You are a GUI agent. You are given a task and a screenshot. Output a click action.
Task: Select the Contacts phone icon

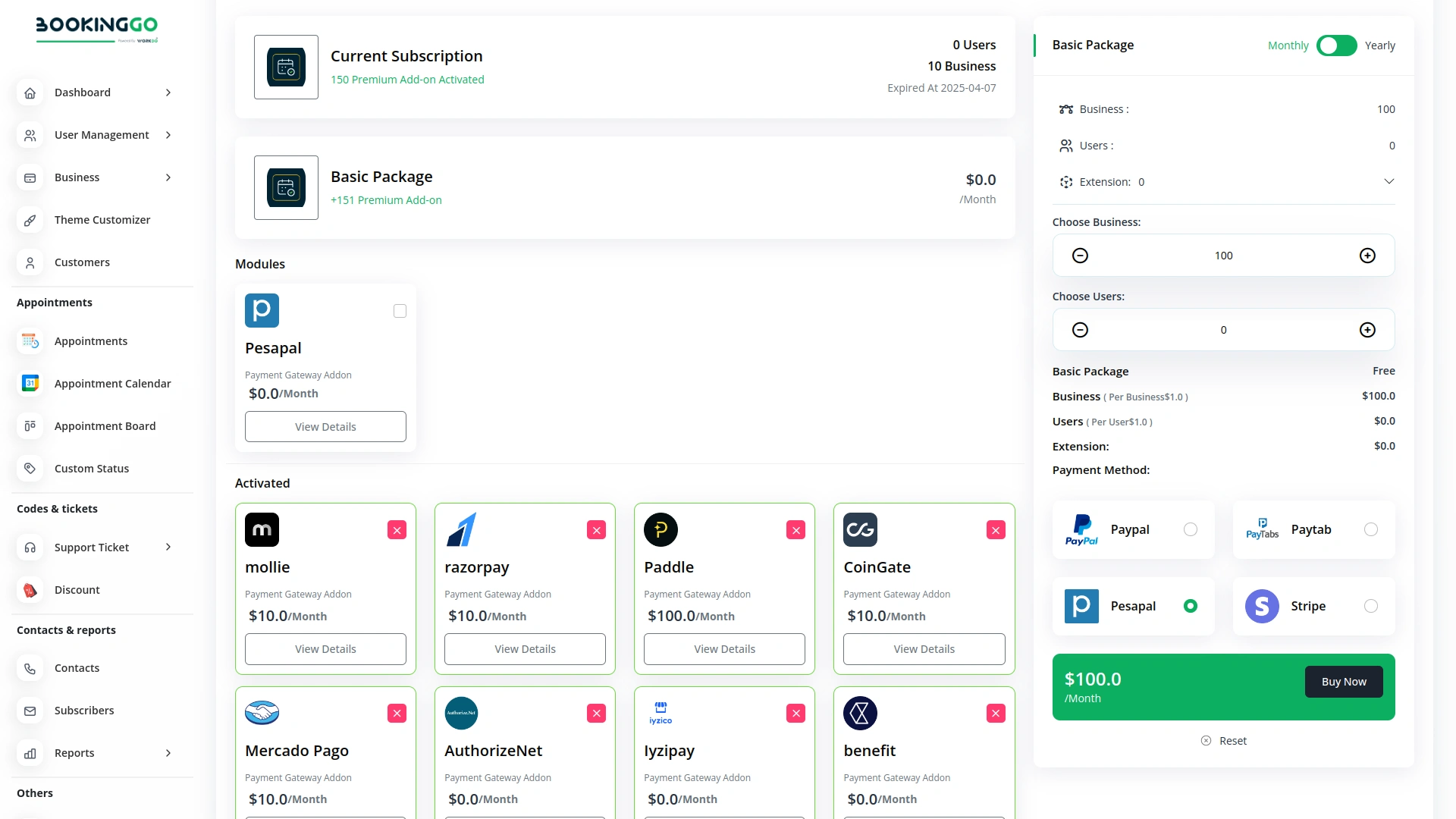click(30, 668)
